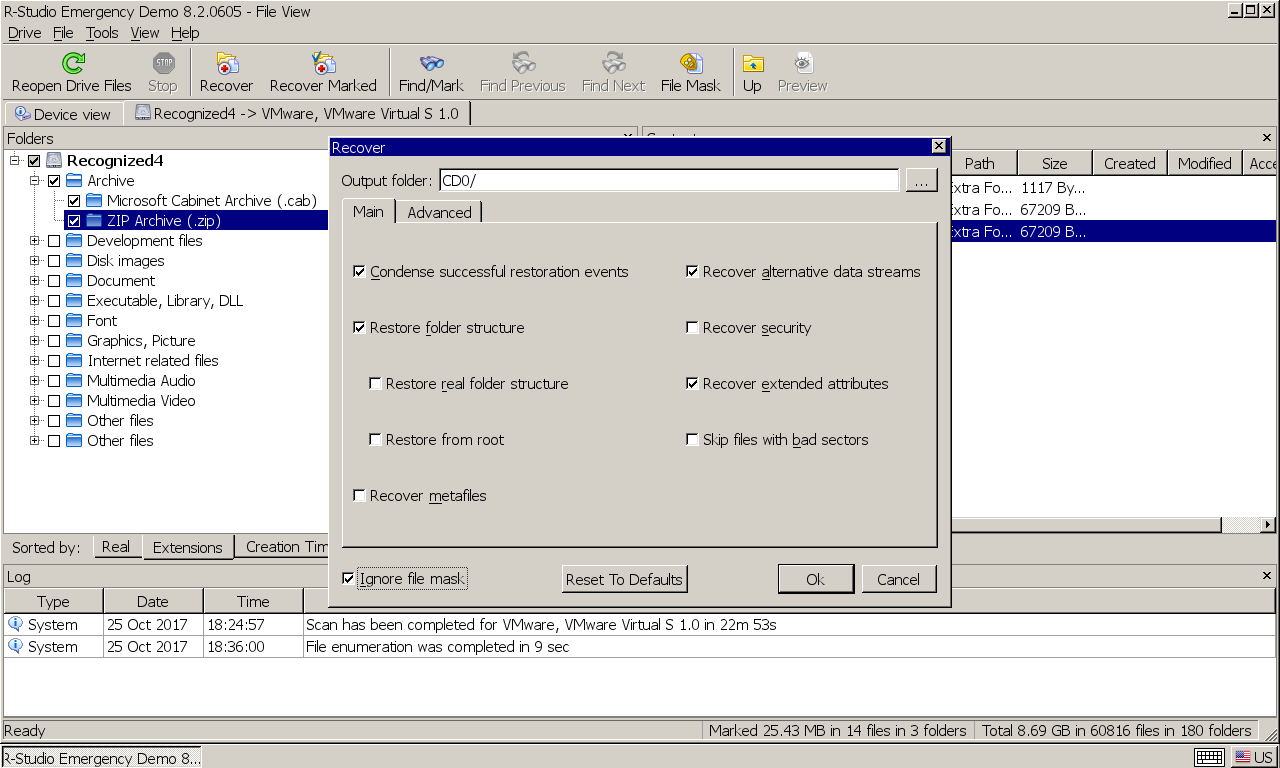The height and width of the screenshot is (768, 1280).
Task: Expand the Internet related files node
Action: [36, 361]
